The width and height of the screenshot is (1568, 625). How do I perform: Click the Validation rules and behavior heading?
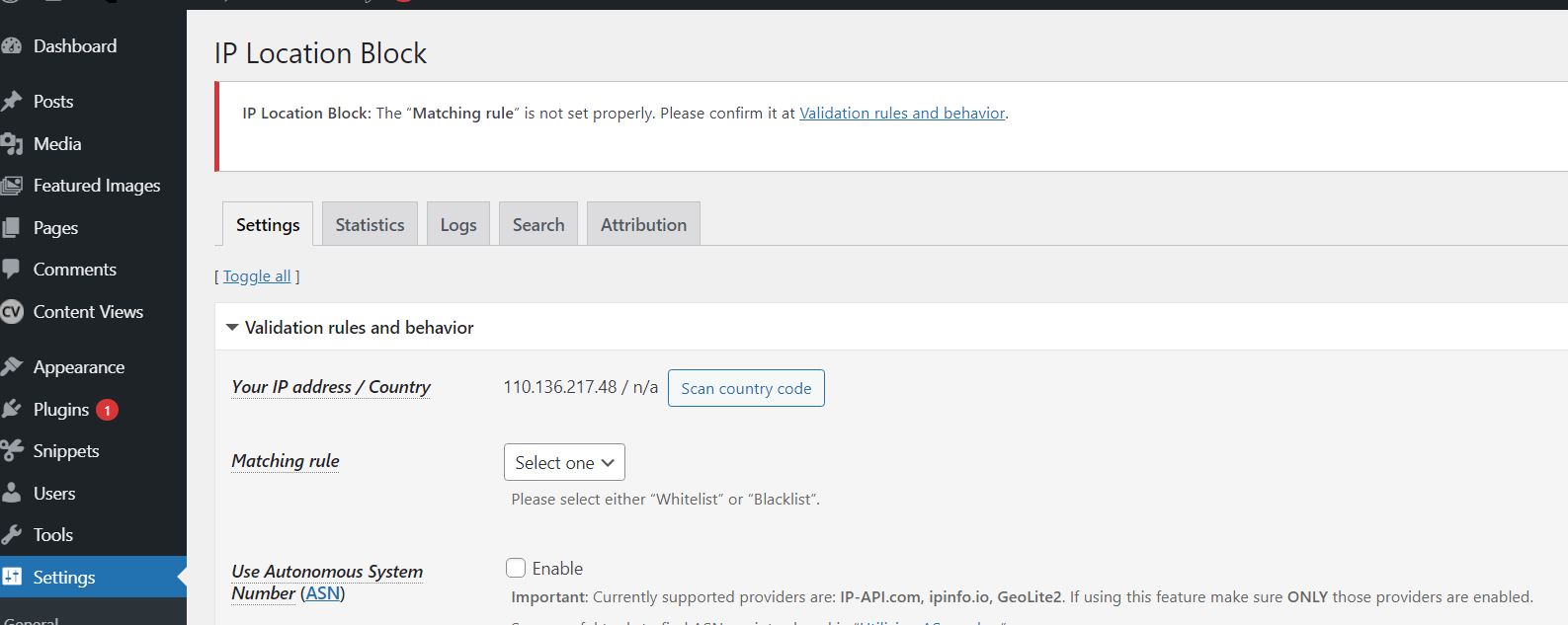pos(360,327)
